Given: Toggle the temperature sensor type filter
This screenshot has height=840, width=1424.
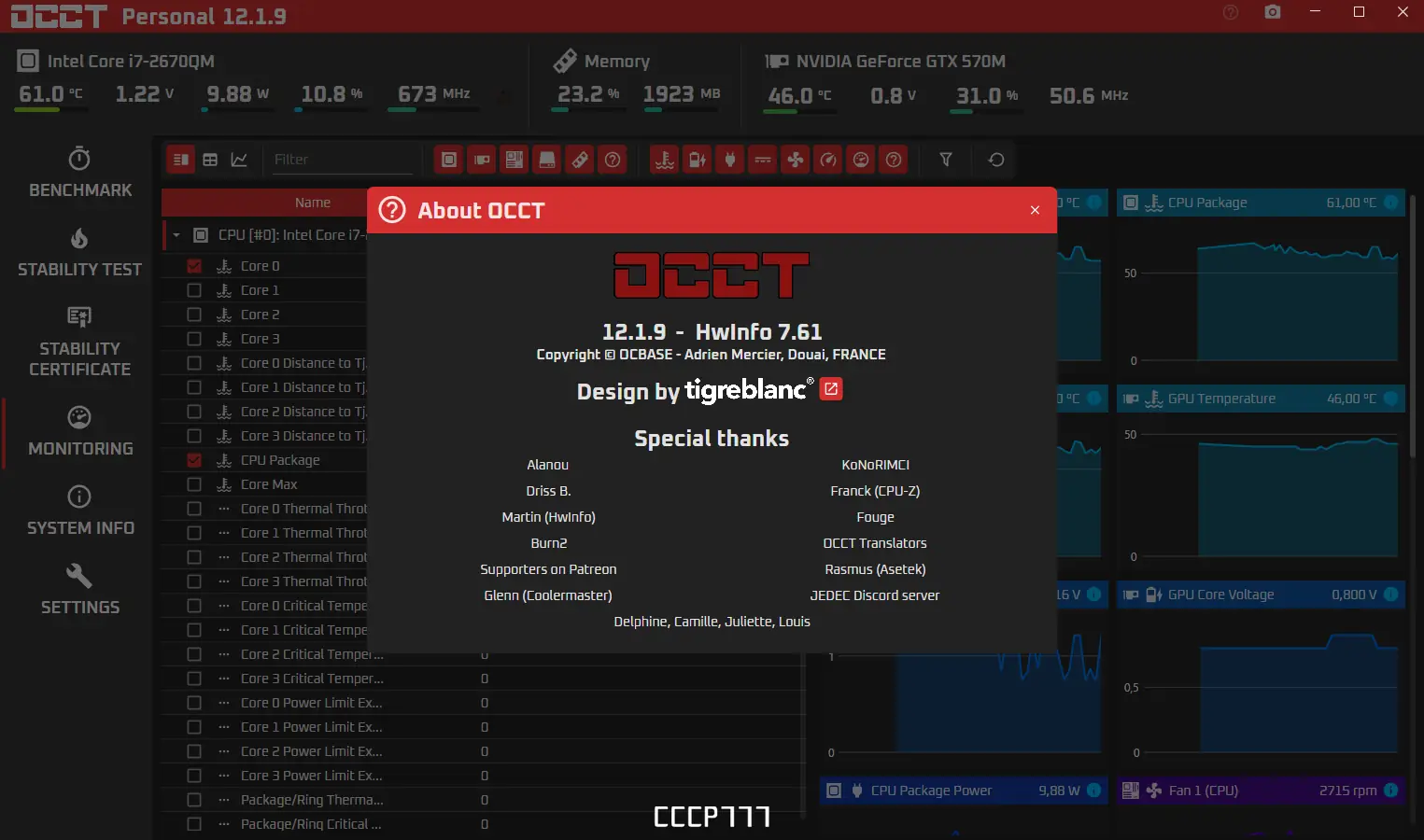Looking at the screenshot, I should click(x=665, y=160).
